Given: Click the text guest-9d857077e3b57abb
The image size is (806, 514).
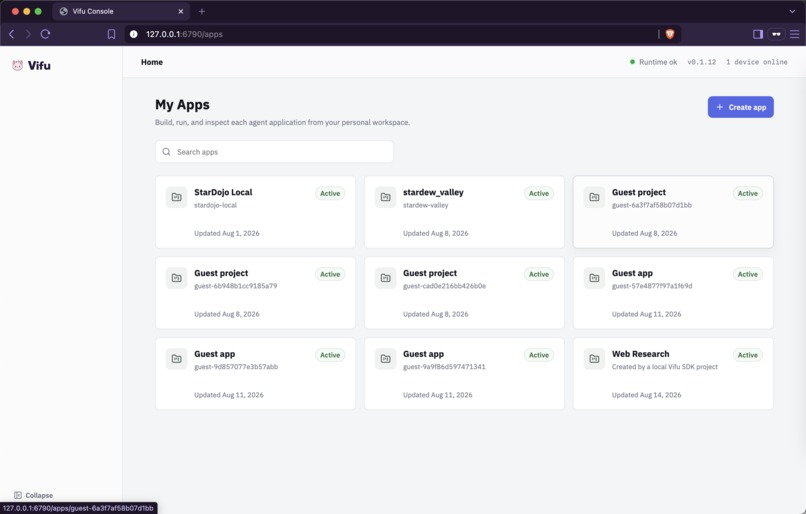Looking at the screenshot, I should (236, 366).
